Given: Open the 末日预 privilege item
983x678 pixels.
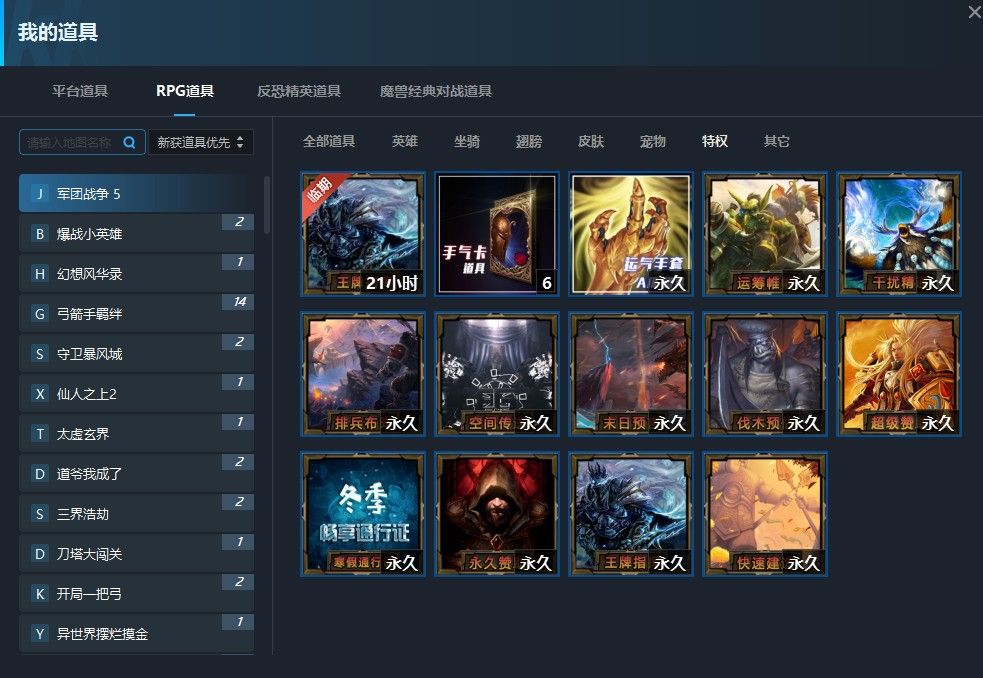Looking at the screenshot, I should (631, 374).
